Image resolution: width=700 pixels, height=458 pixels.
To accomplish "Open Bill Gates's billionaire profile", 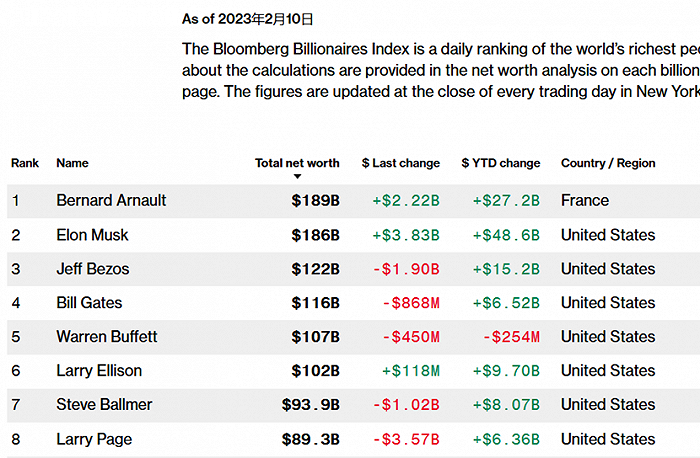I will (x=87, y=303).
